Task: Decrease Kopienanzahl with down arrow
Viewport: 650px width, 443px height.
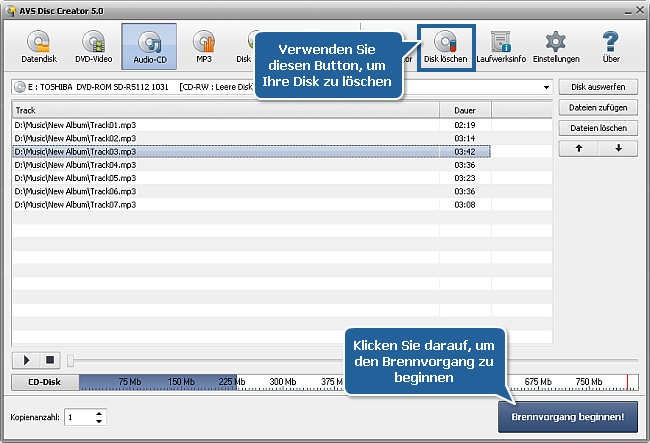Action: coord(99,421)
